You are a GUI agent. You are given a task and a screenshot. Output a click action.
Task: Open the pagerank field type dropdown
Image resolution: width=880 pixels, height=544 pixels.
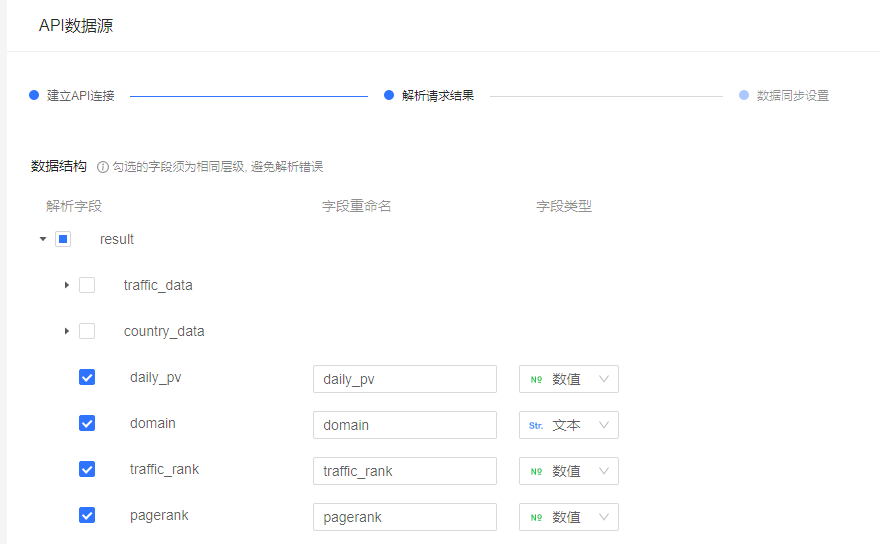pos(568,517)
